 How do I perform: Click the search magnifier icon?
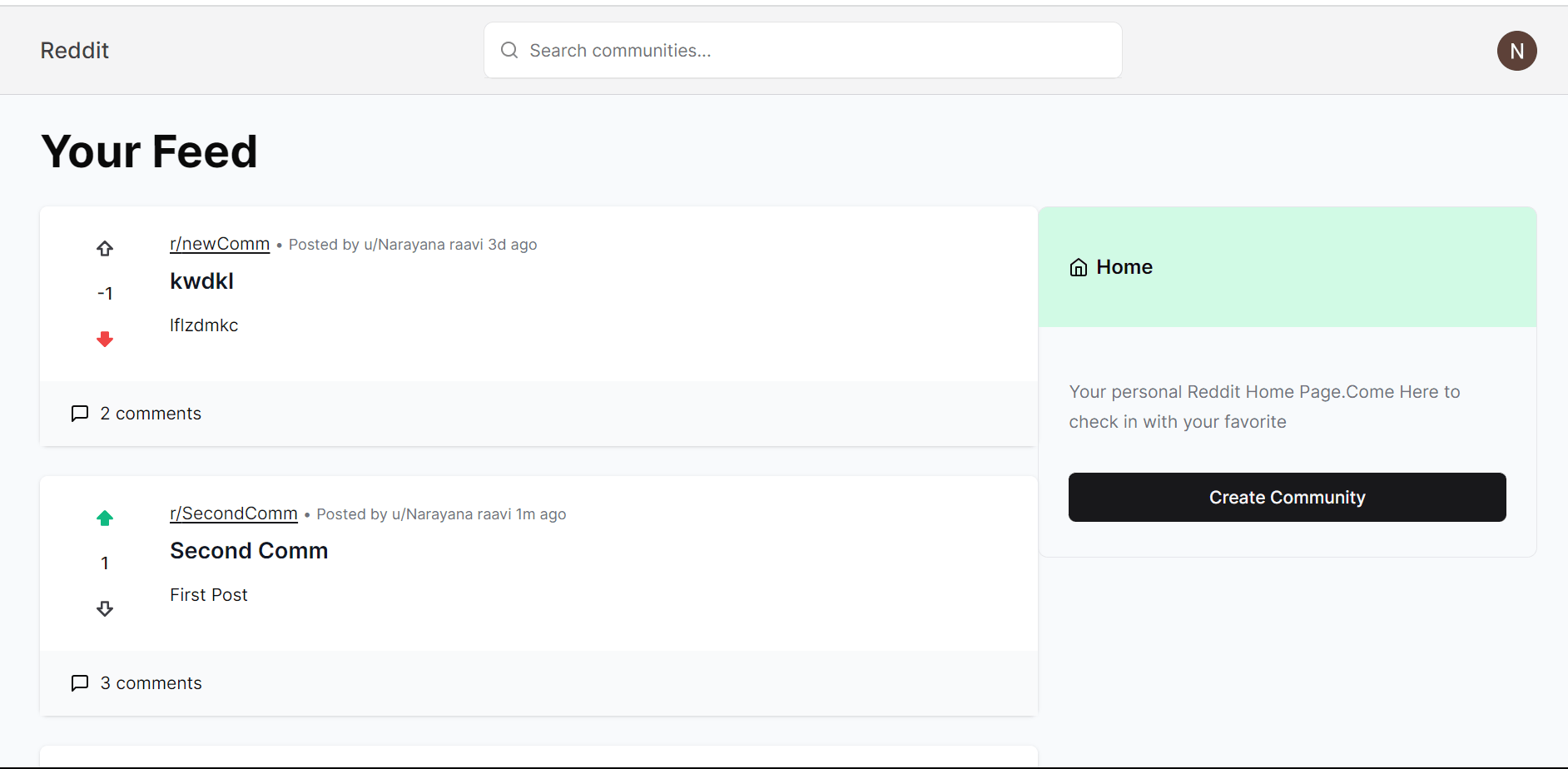point(509,50)
